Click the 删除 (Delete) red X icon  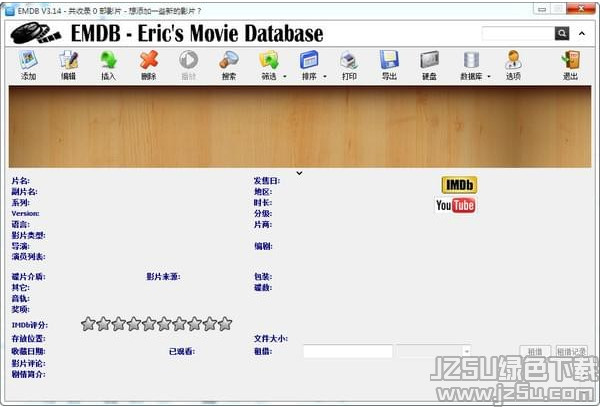click(148, 65)
